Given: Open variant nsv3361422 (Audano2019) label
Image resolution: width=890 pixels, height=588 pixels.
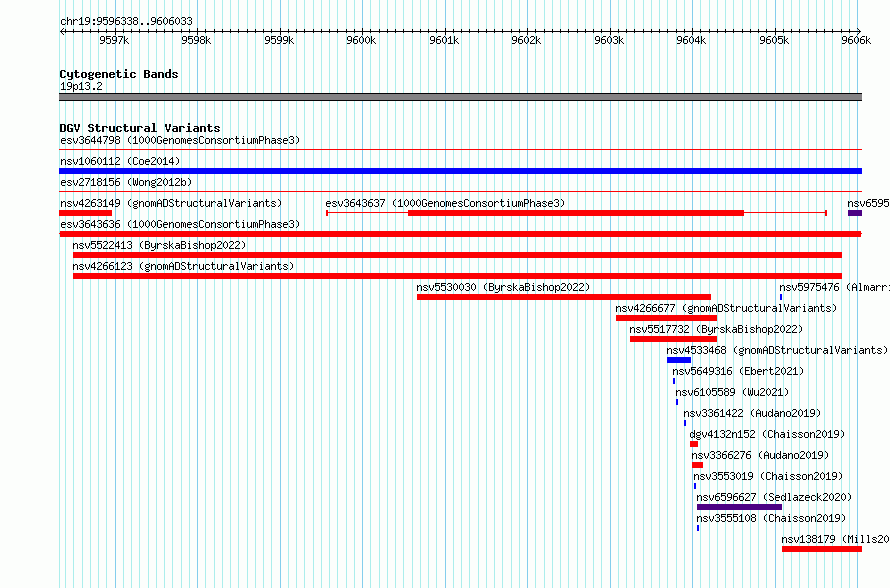Looking at the screenshot, I should tap(752, 413).
